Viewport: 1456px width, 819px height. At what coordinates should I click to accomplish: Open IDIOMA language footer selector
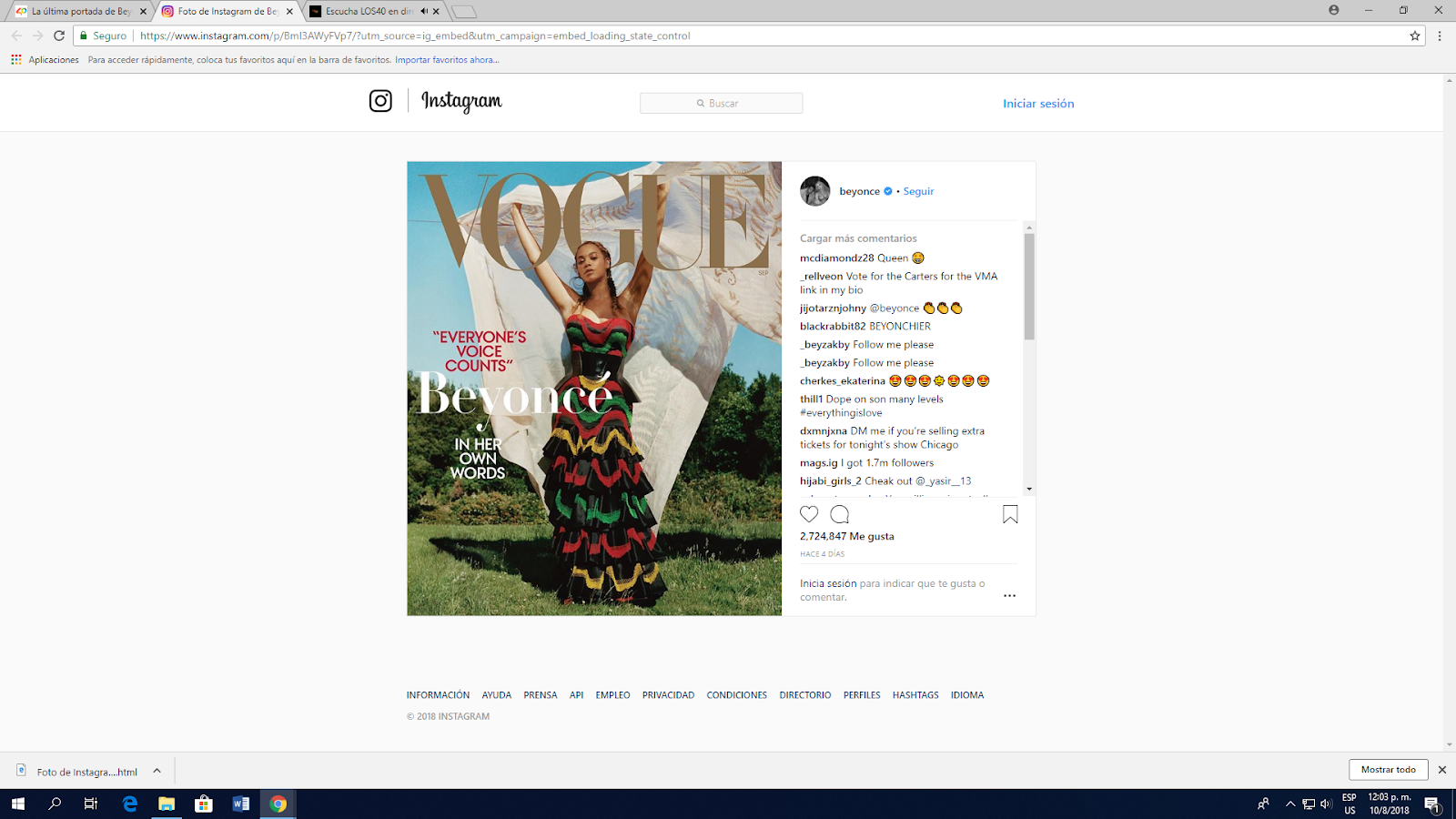point(966,694)
